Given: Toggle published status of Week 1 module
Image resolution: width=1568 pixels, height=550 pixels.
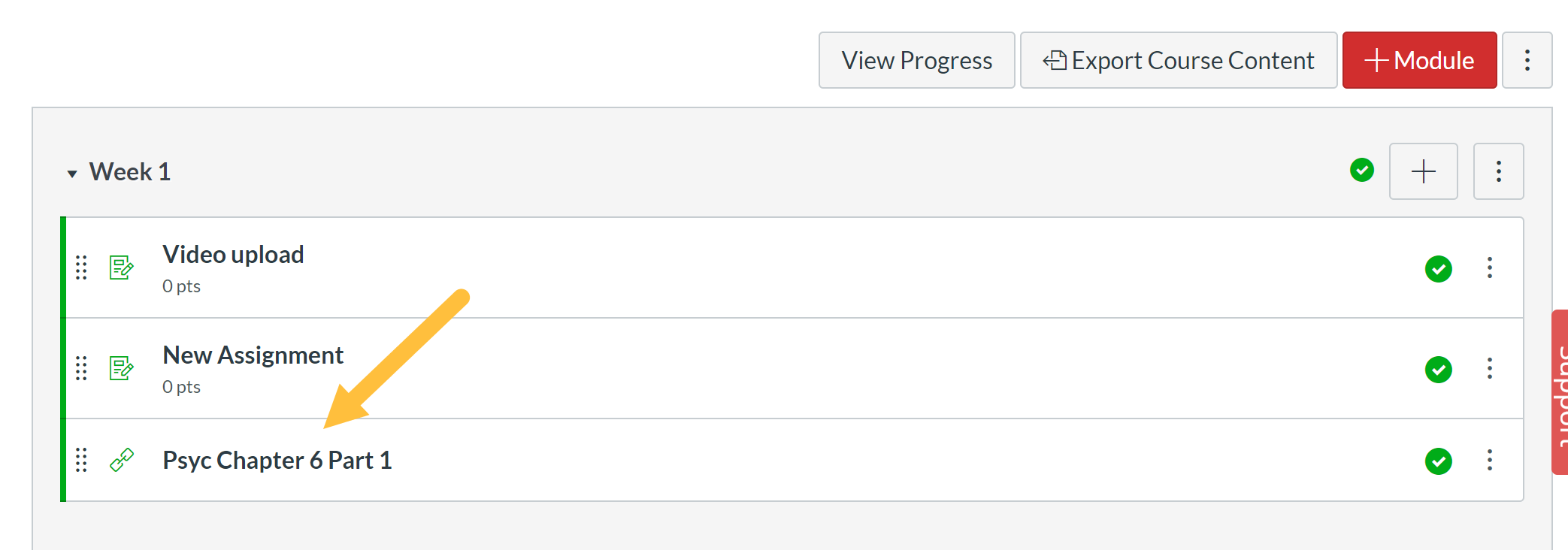Looking at the screenshot, I should (1361, 171).
